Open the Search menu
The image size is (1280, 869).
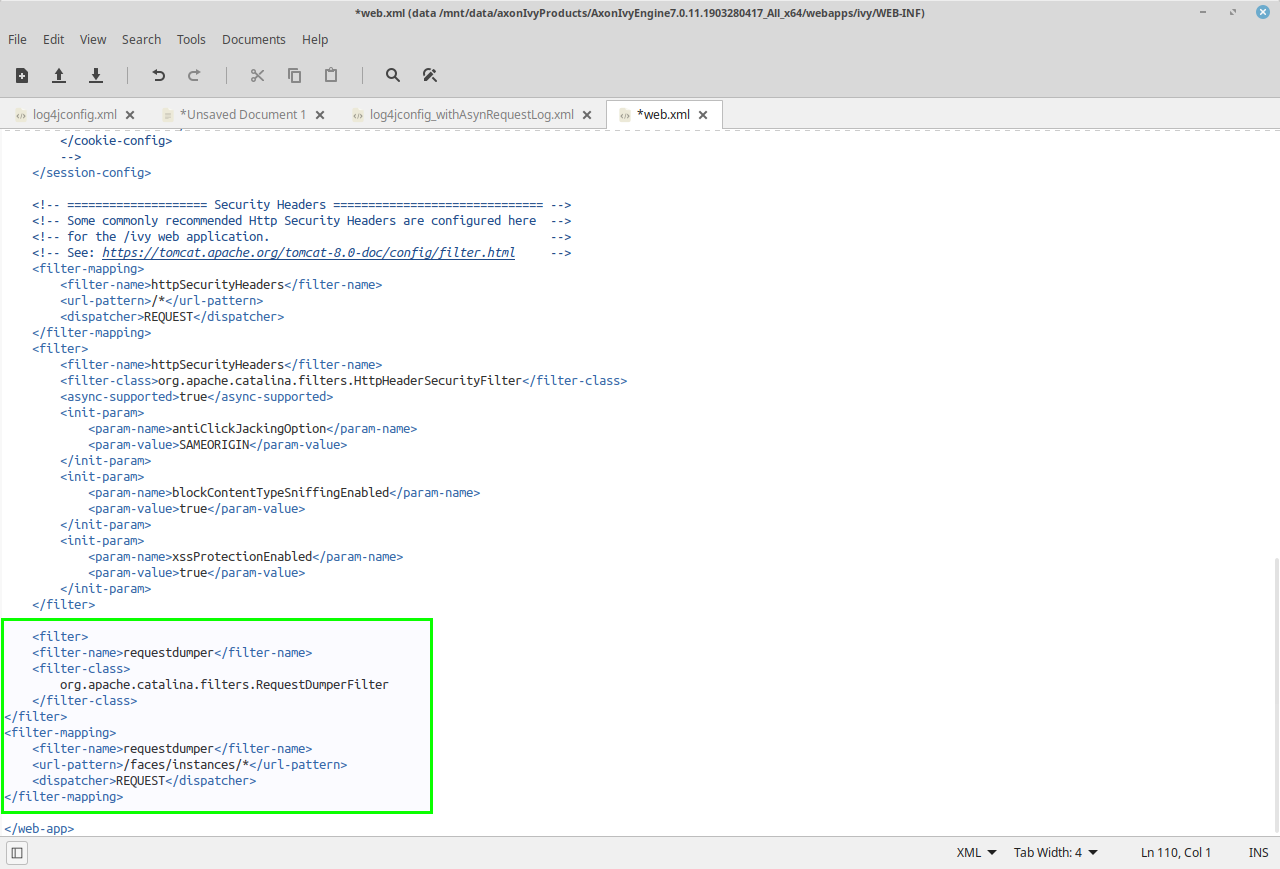tap(141, 39)
